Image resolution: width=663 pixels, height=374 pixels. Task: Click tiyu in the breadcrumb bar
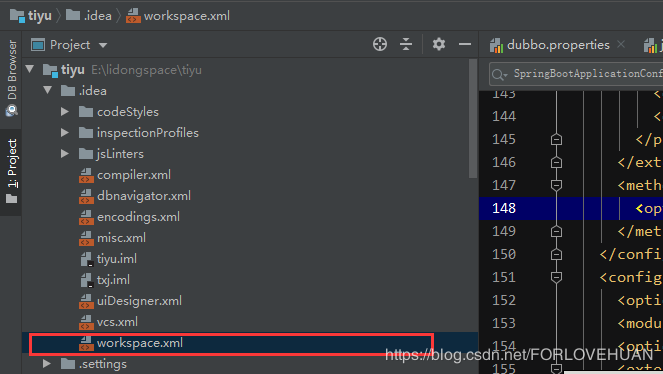[x=30, y=16]
